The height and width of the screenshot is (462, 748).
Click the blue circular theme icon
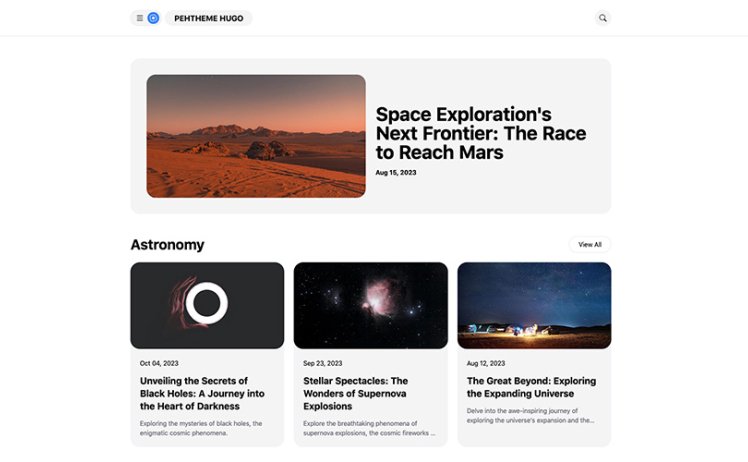pyautogui.click(x=153, y=18)
